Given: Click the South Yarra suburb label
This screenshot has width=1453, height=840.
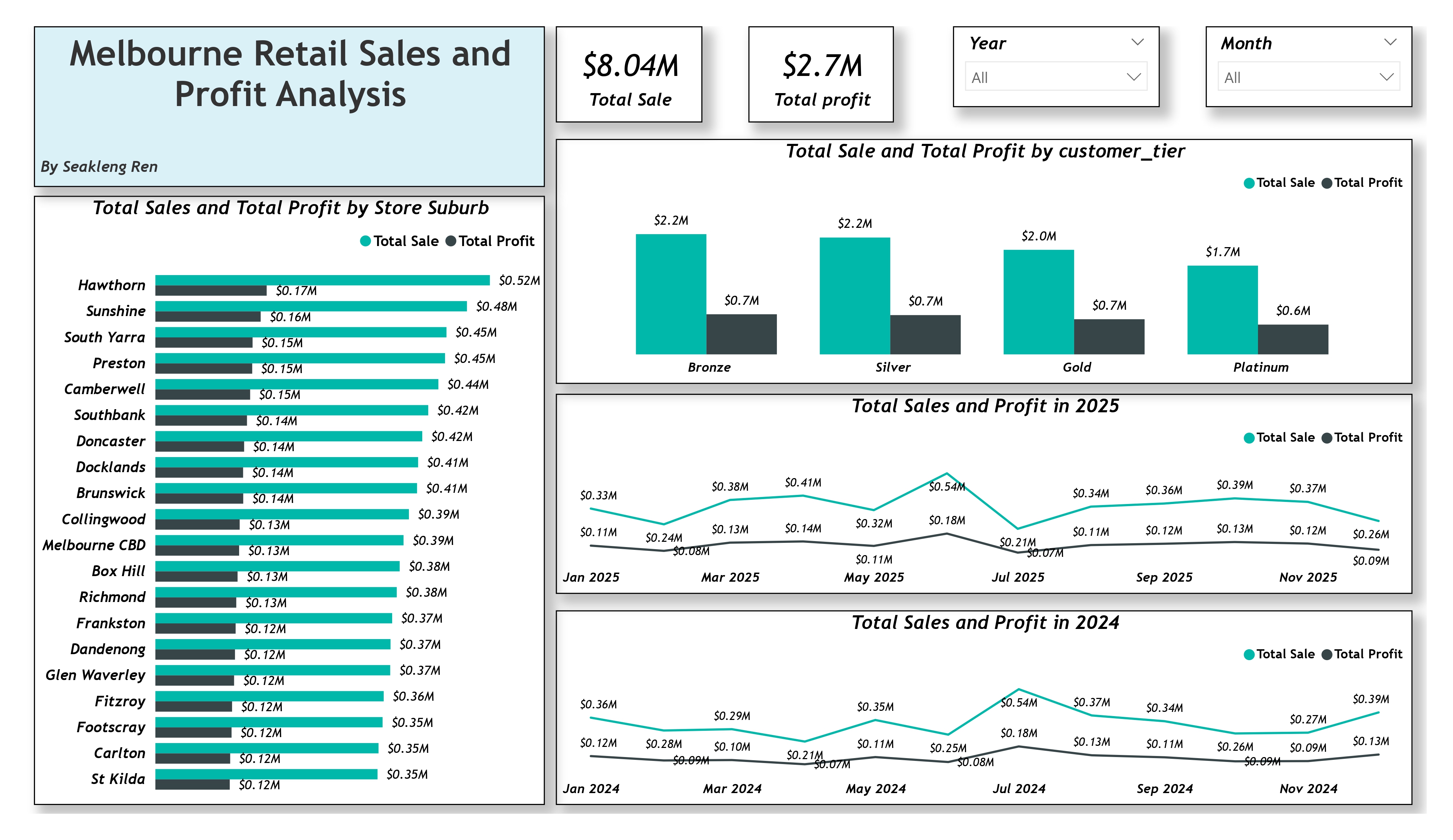Looking at the screenshot, I should [x=104, y=337].
